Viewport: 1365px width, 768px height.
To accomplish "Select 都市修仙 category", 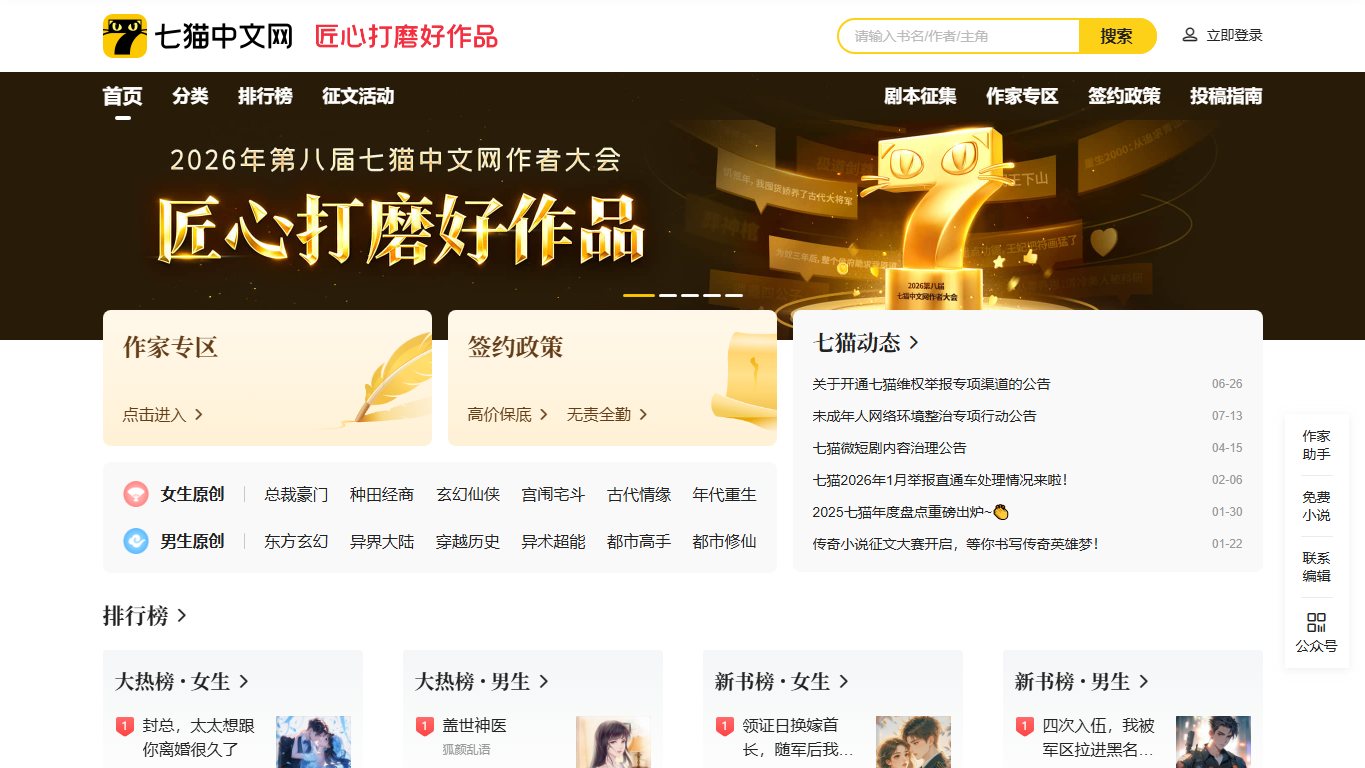I will 725,541.
